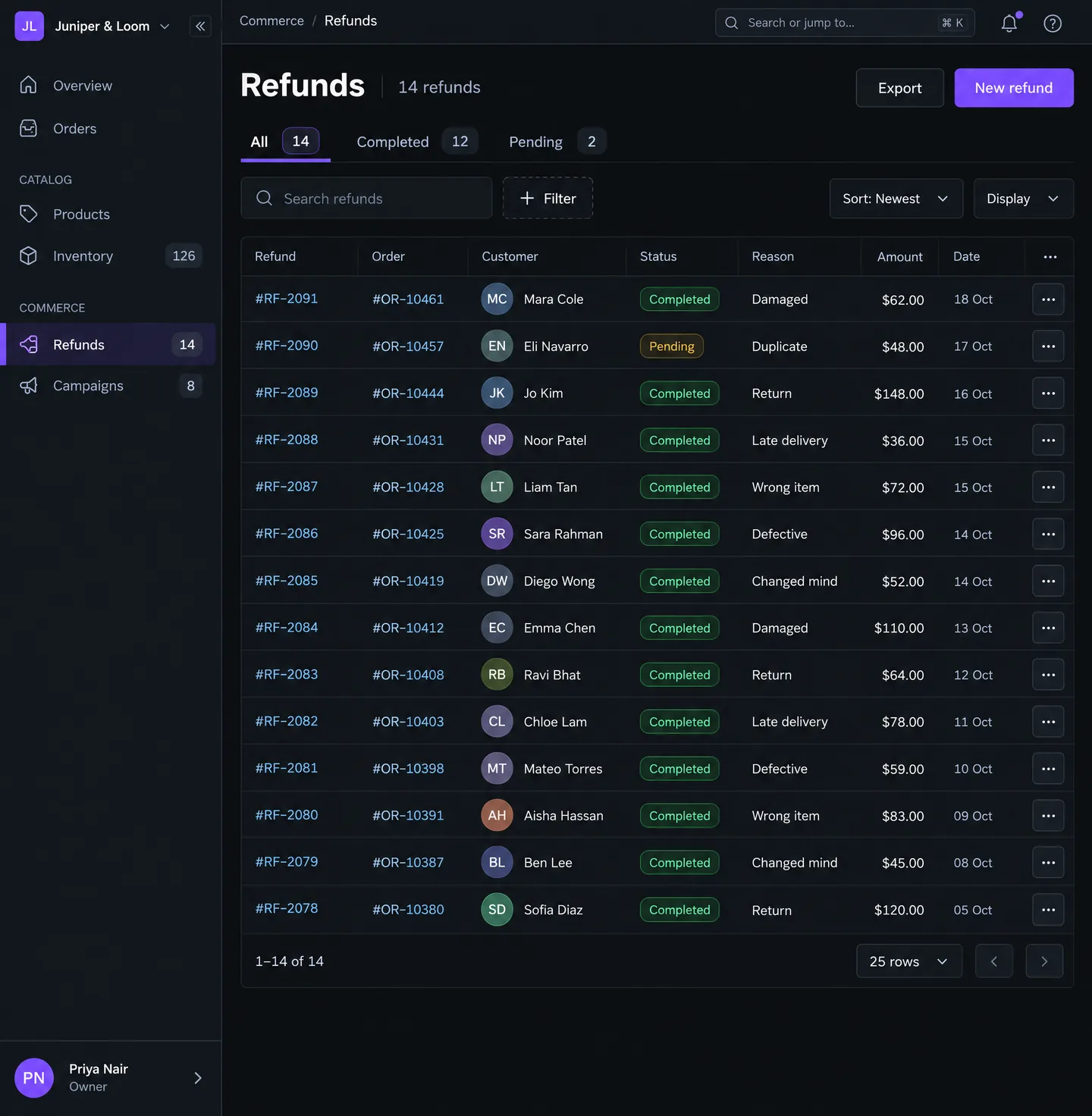Viewport: 1092px width, 1116px height.
Task: Open row actions for refund #RF-2082
Action: point(1048,722)
